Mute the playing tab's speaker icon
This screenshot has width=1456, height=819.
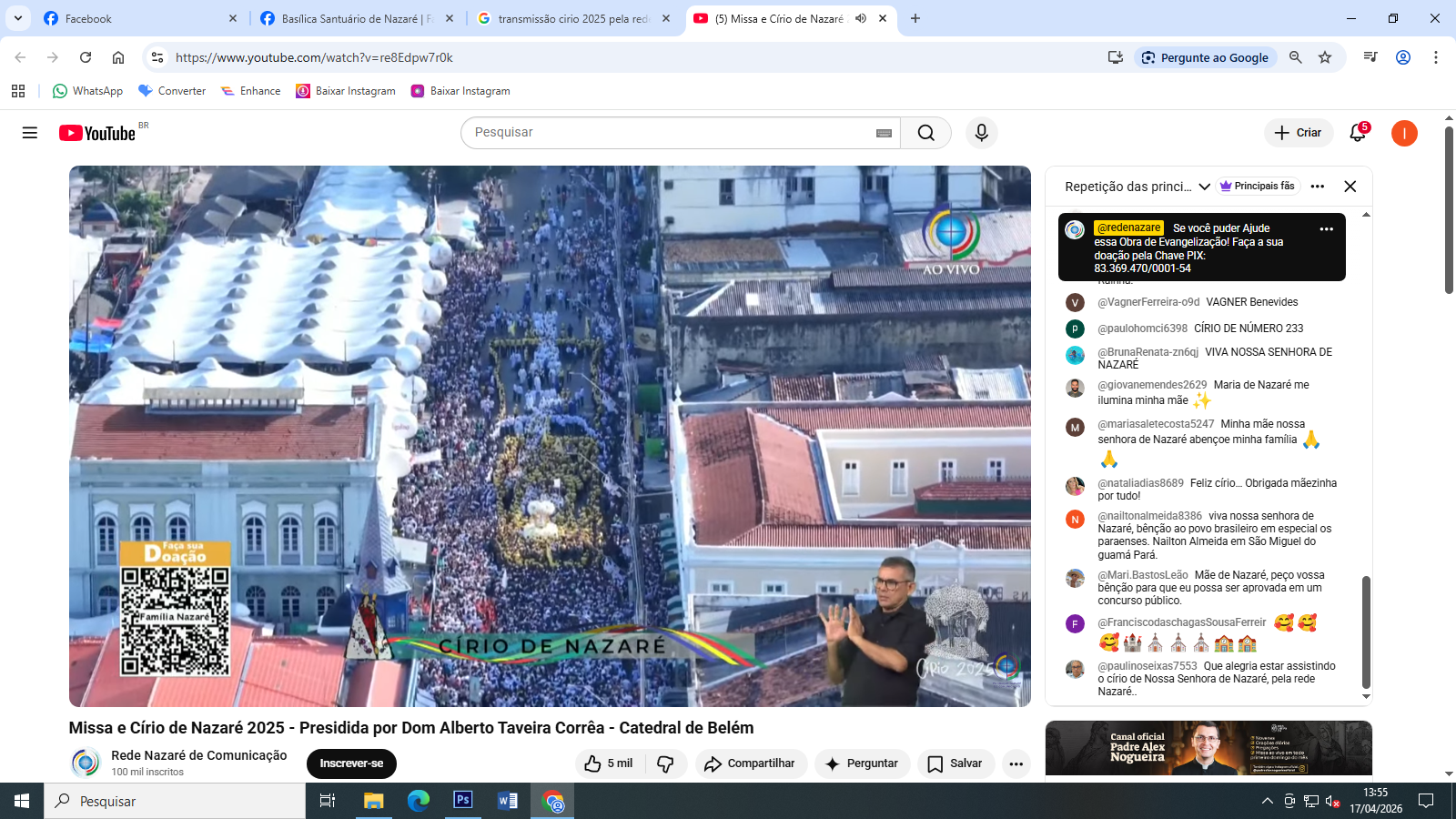861,18
